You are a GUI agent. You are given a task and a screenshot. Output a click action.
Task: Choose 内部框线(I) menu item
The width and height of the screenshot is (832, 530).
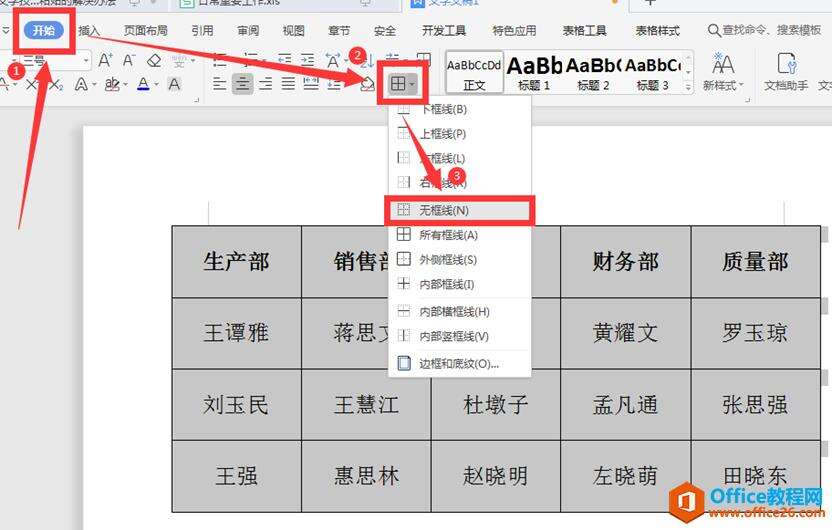(x=460, y=284)
